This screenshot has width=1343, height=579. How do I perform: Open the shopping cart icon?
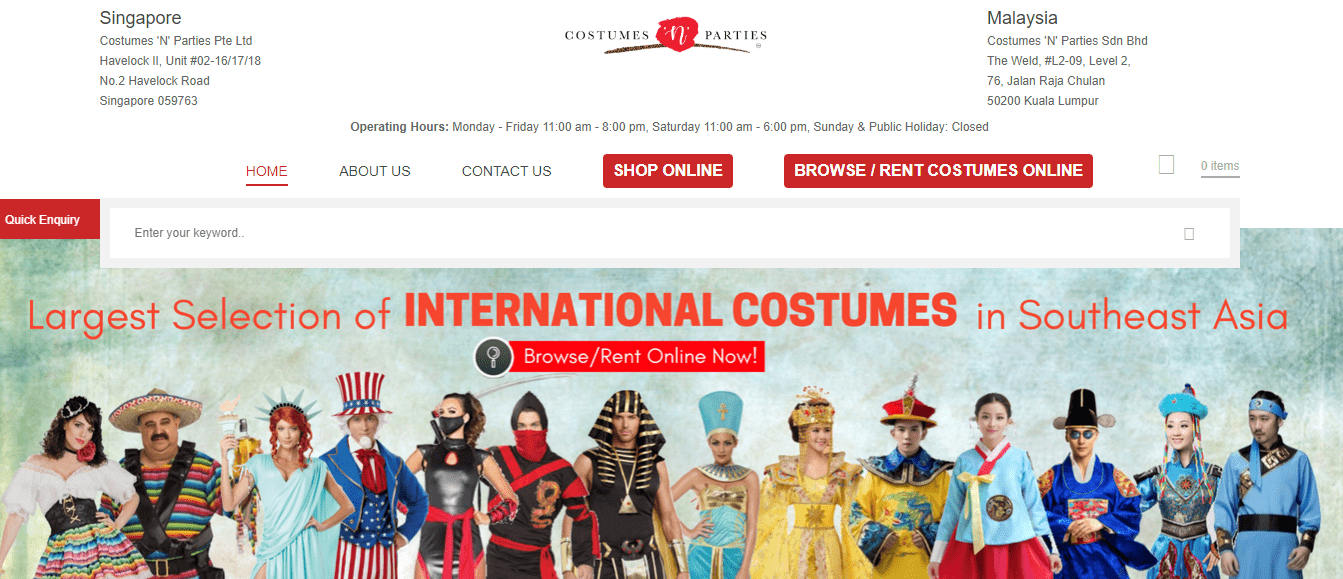(x=1166, y=165)
